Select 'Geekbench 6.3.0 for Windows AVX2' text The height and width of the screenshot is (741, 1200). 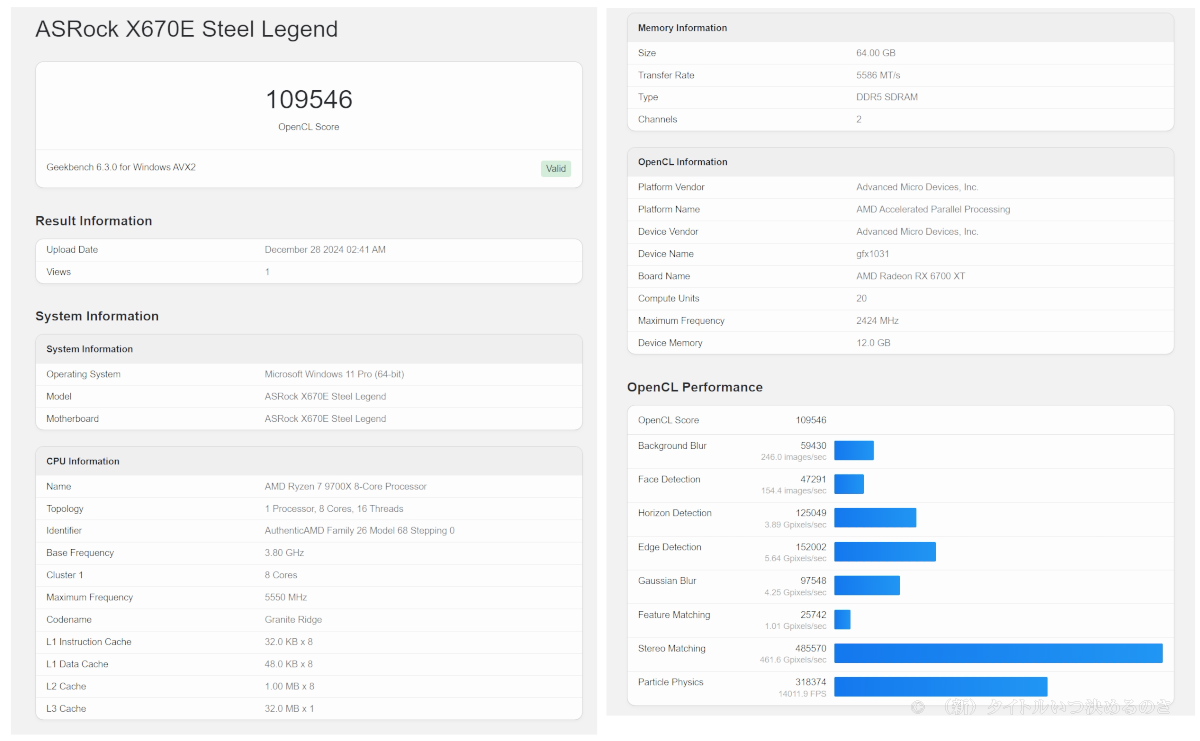coord(121,167)
